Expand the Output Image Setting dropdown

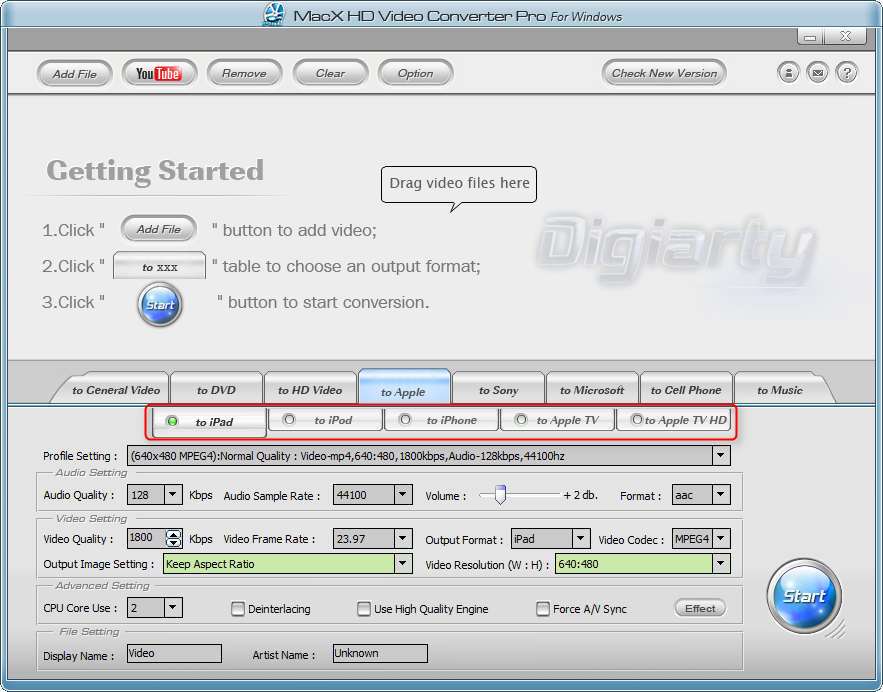coord(403,564)
